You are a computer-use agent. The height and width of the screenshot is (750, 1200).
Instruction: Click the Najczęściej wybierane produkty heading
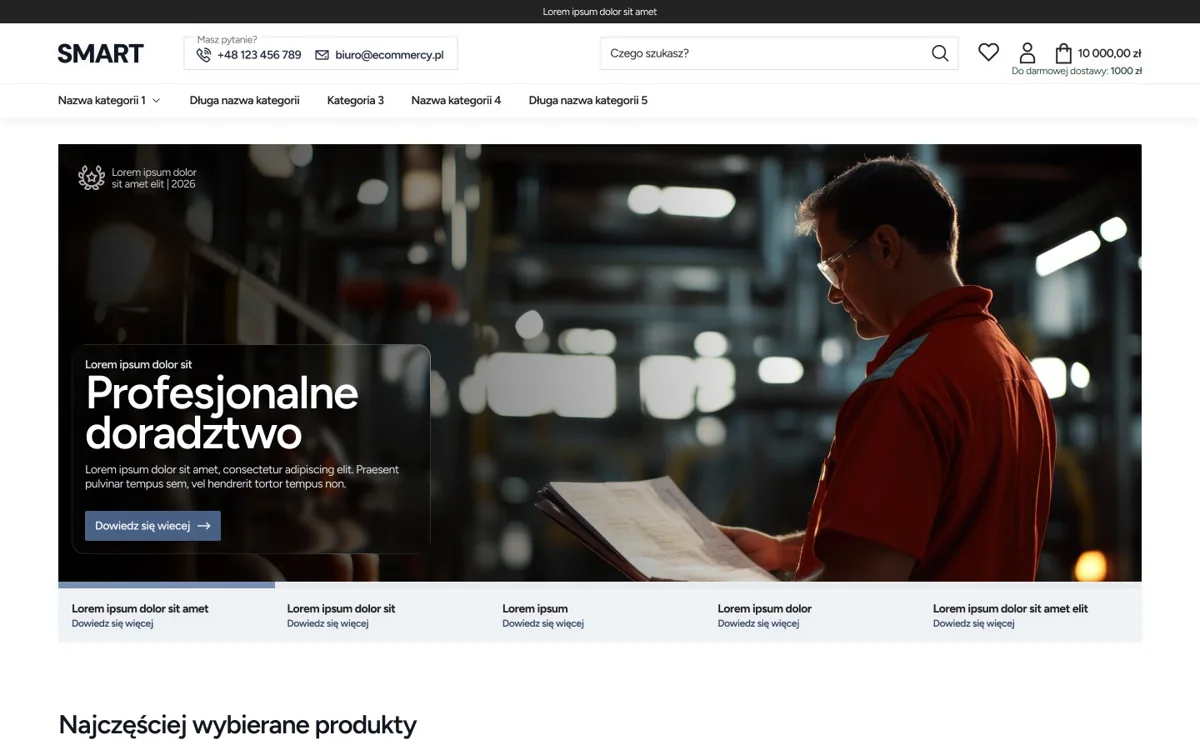(x=238, y=725)
